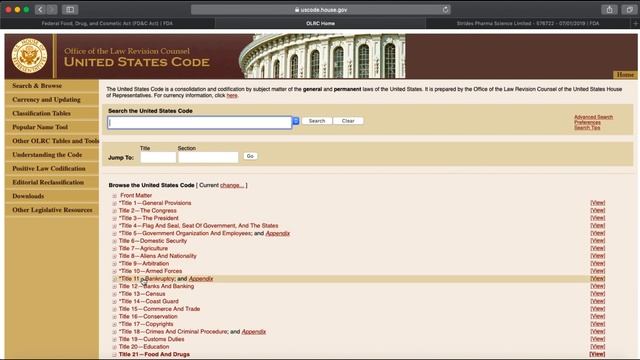Click the Jump To Section input field
The height and width of the screenshot is (360, 640).
[x=208, y=157]
